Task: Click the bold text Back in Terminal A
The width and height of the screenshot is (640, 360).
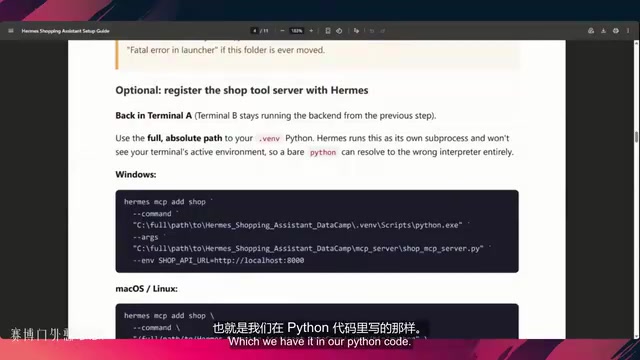Action: [x=153, y=116]
